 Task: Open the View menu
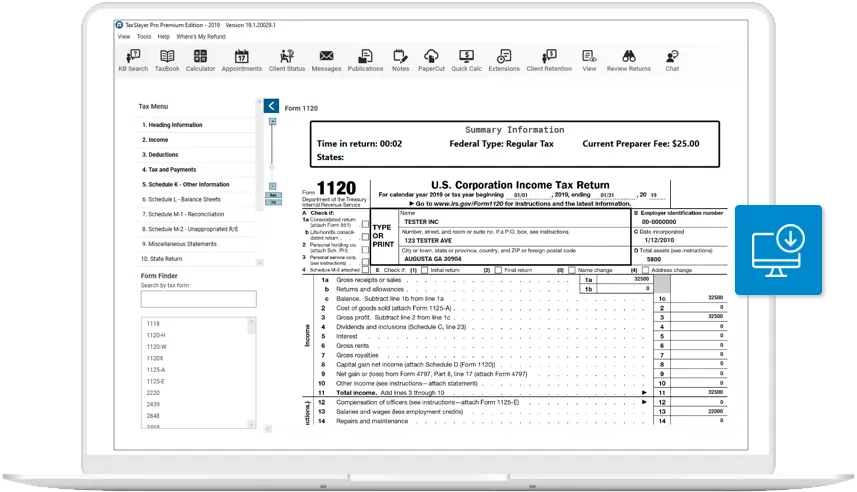(124, 37)
